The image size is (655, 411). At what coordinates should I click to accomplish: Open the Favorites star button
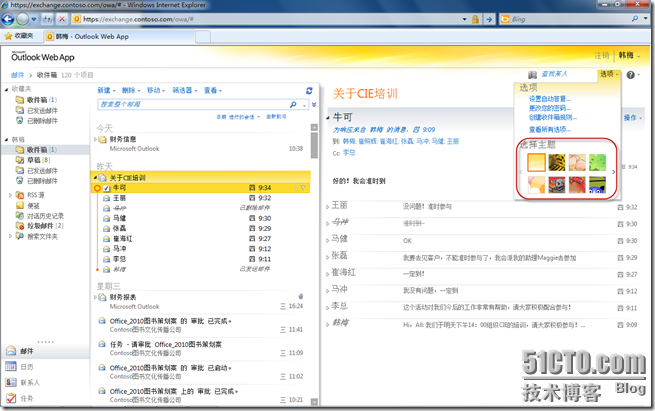point(18,36)
